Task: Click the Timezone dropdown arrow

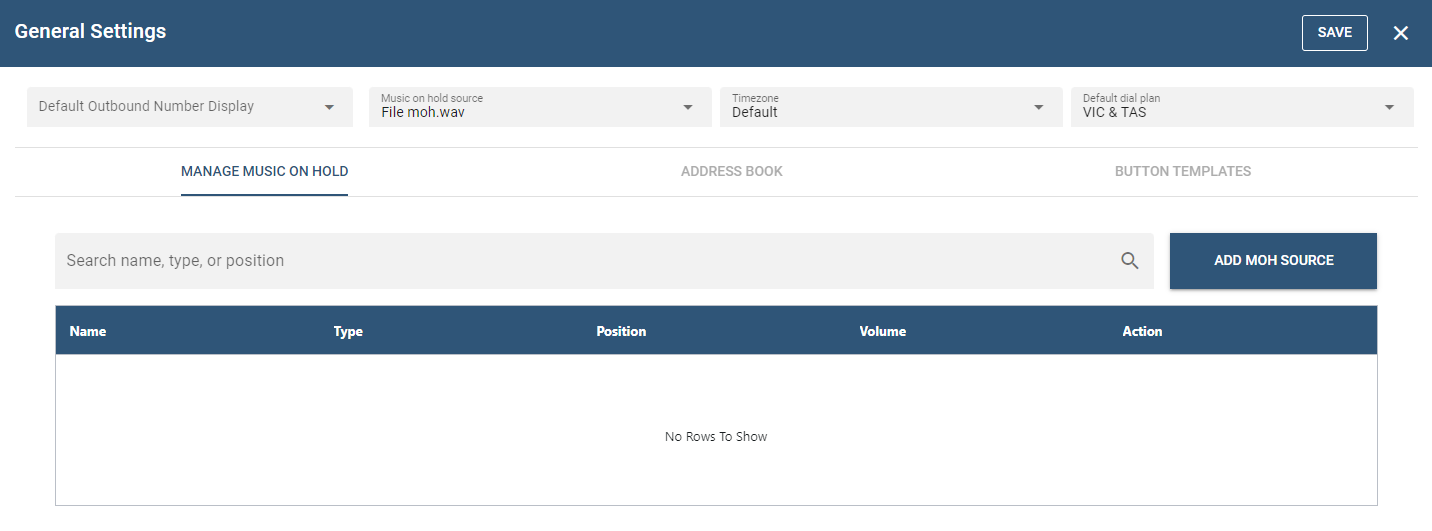Action: click(1039, 107)
